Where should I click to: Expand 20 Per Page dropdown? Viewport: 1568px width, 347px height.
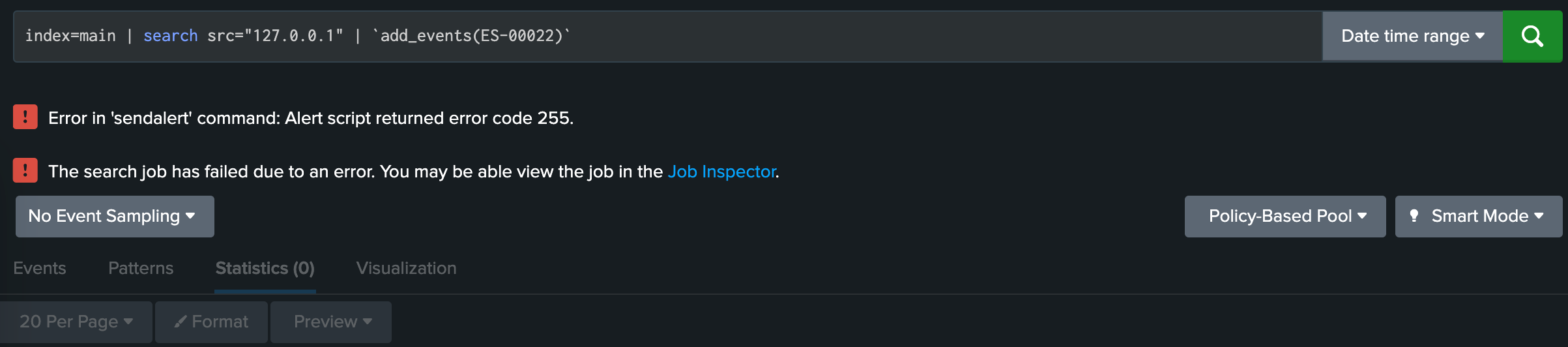point(76,322)
